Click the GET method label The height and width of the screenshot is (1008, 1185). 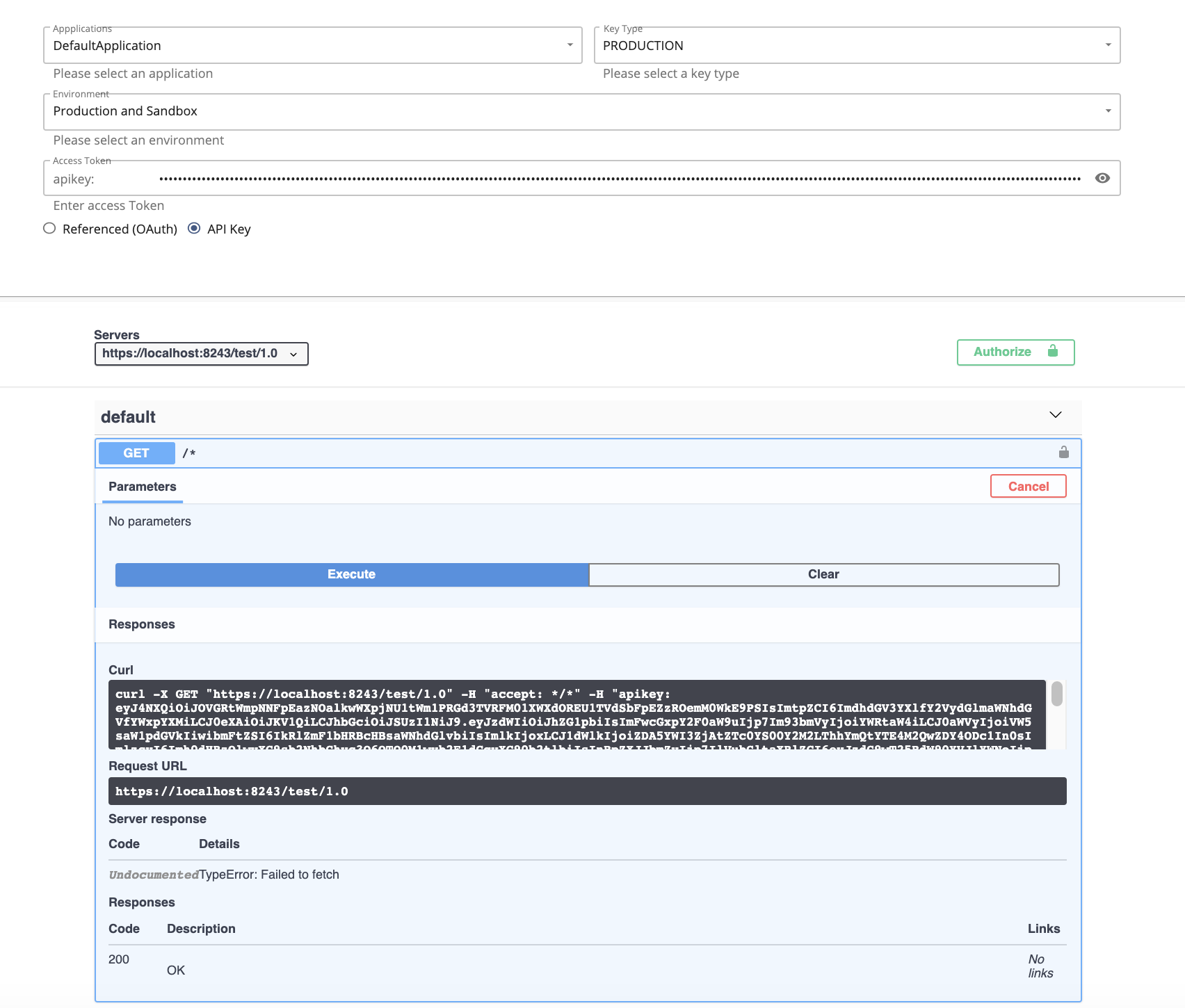tap(136, 453)
